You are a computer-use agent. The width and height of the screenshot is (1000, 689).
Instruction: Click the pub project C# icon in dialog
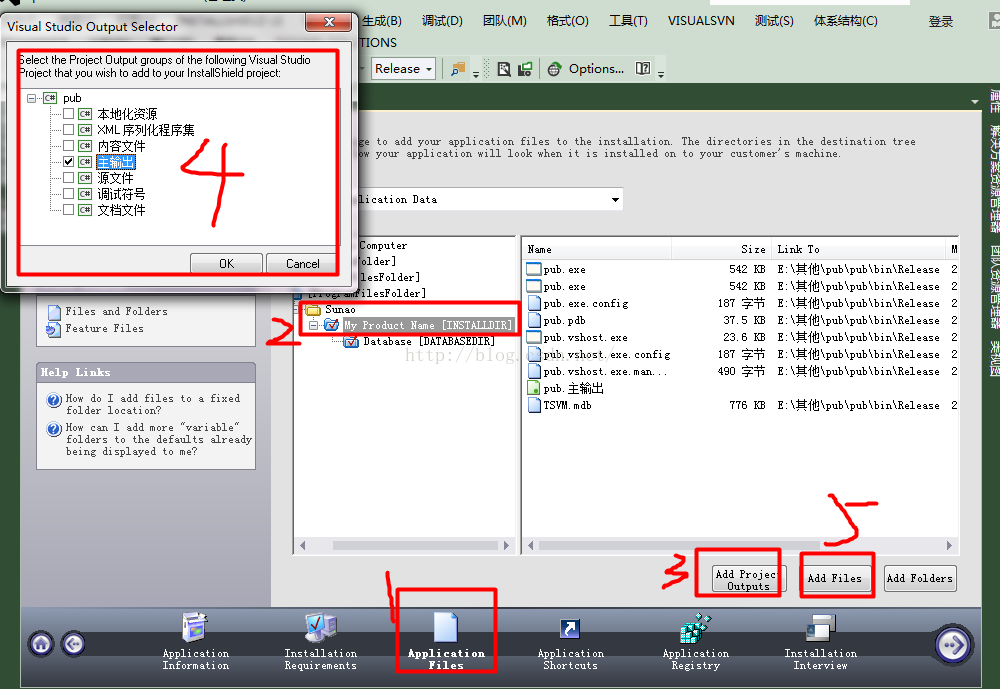coord(50,98)
